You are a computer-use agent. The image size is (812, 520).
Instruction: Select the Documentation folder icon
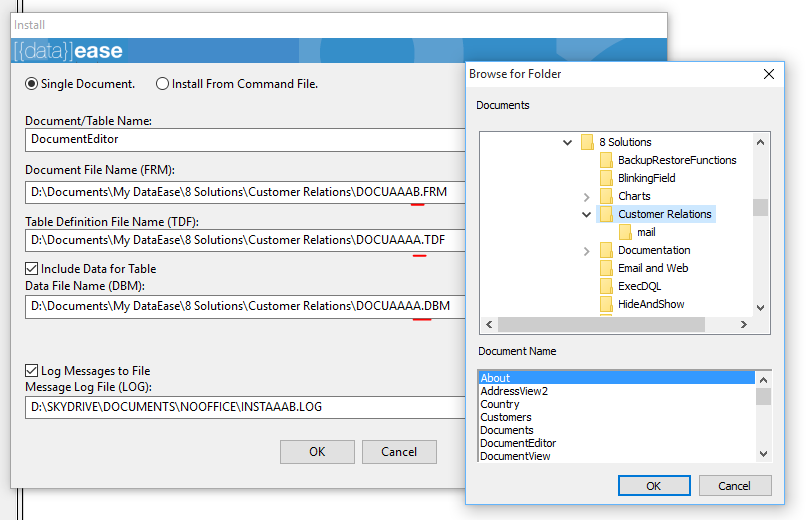(606, 250)
